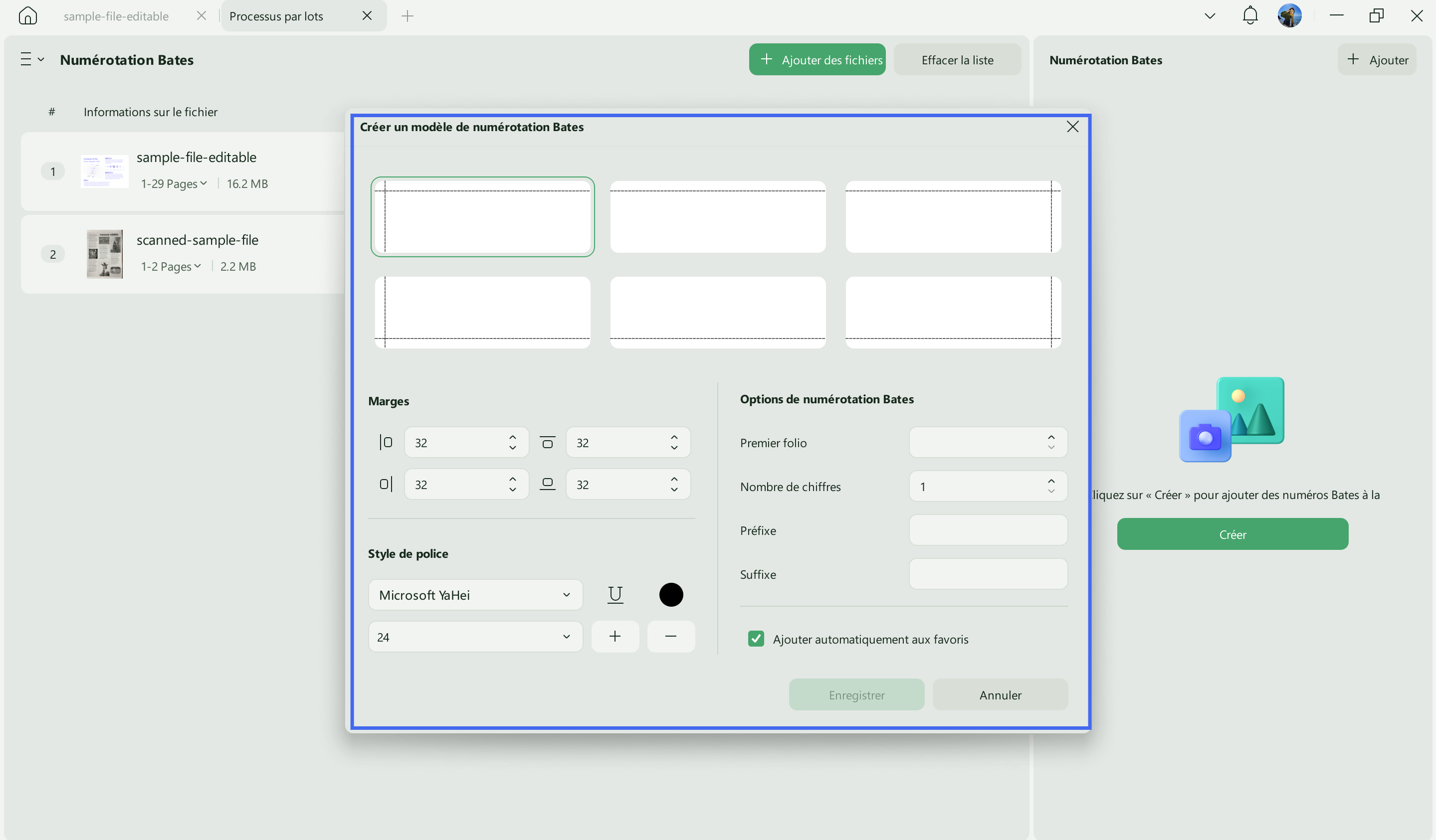
Task: Go to the Home icon
Action: point(27,15)
